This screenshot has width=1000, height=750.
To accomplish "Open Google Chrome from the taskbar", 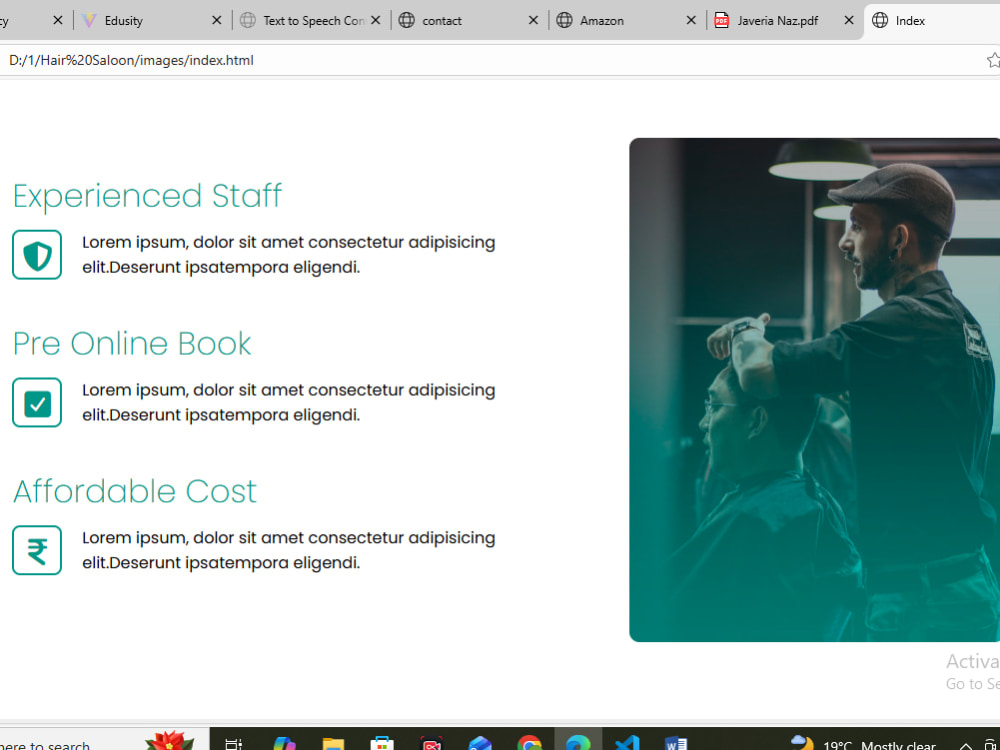I will tap(529, 744).
